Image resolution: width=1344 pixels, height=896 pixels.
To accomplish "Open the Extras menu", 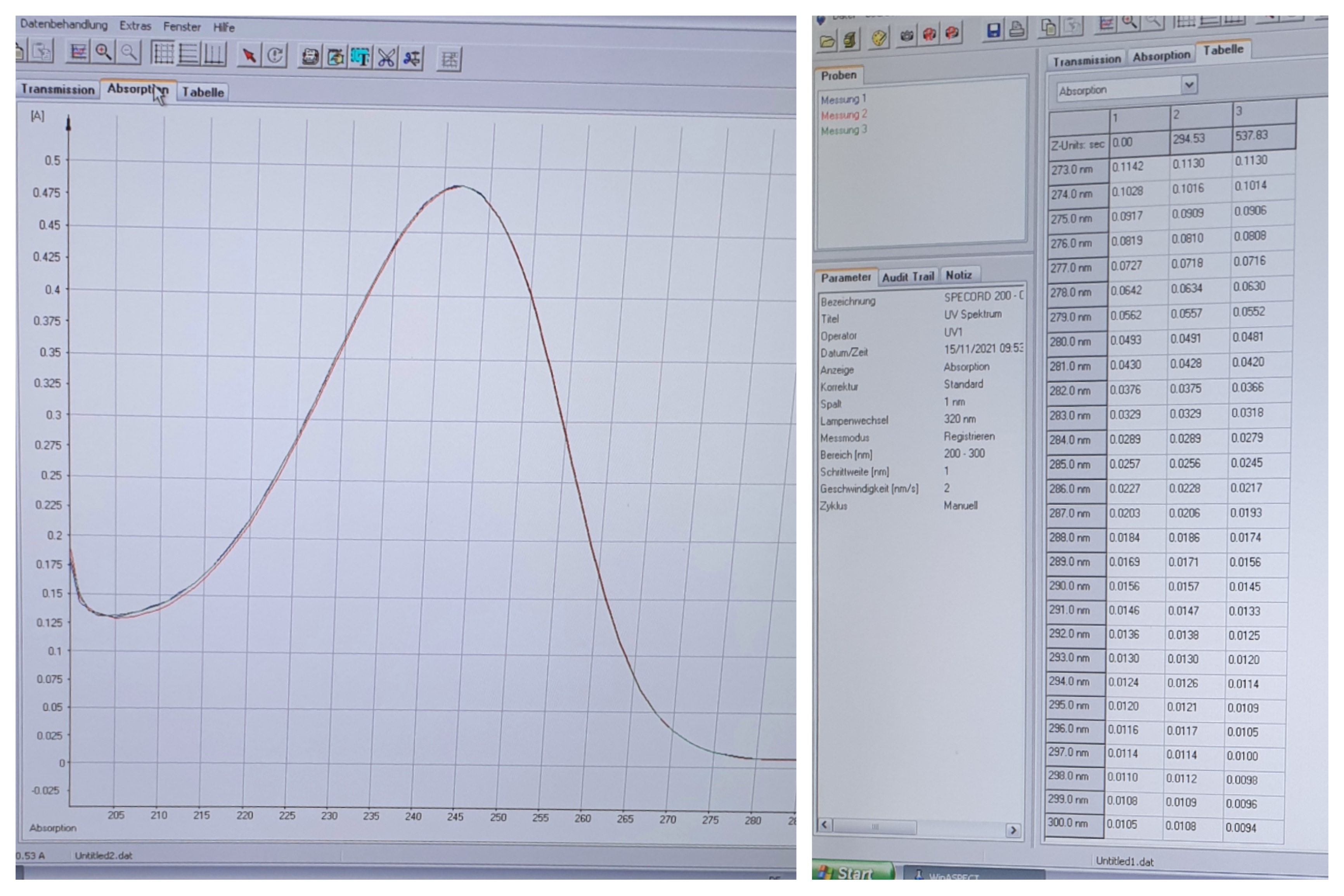I will tap(135, 26).
